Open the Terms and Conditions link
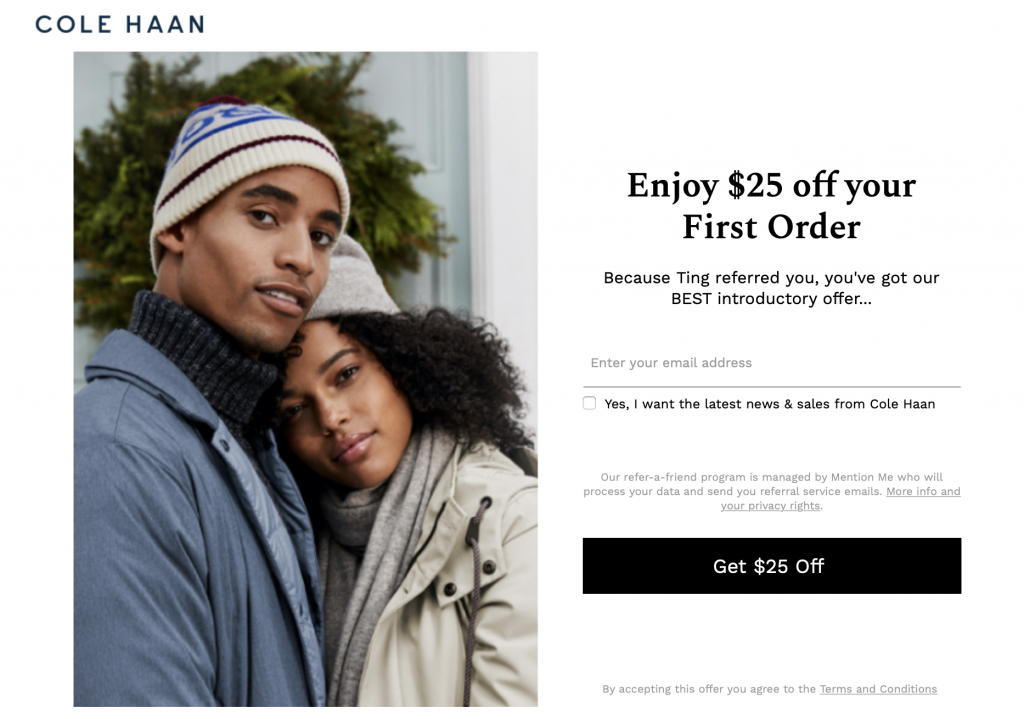The image size is (1024, 719). click(878, 689)
